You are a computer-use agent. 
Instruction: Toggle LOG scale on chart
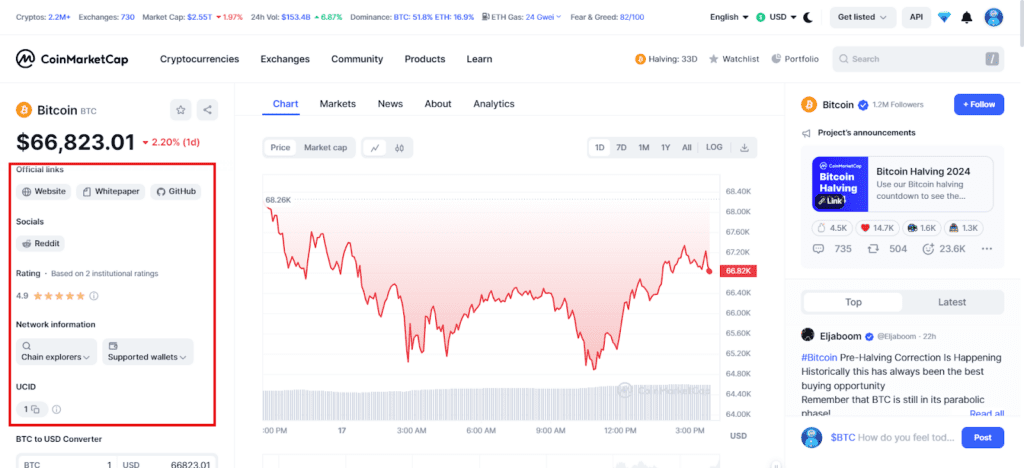(x=714, y=148)
